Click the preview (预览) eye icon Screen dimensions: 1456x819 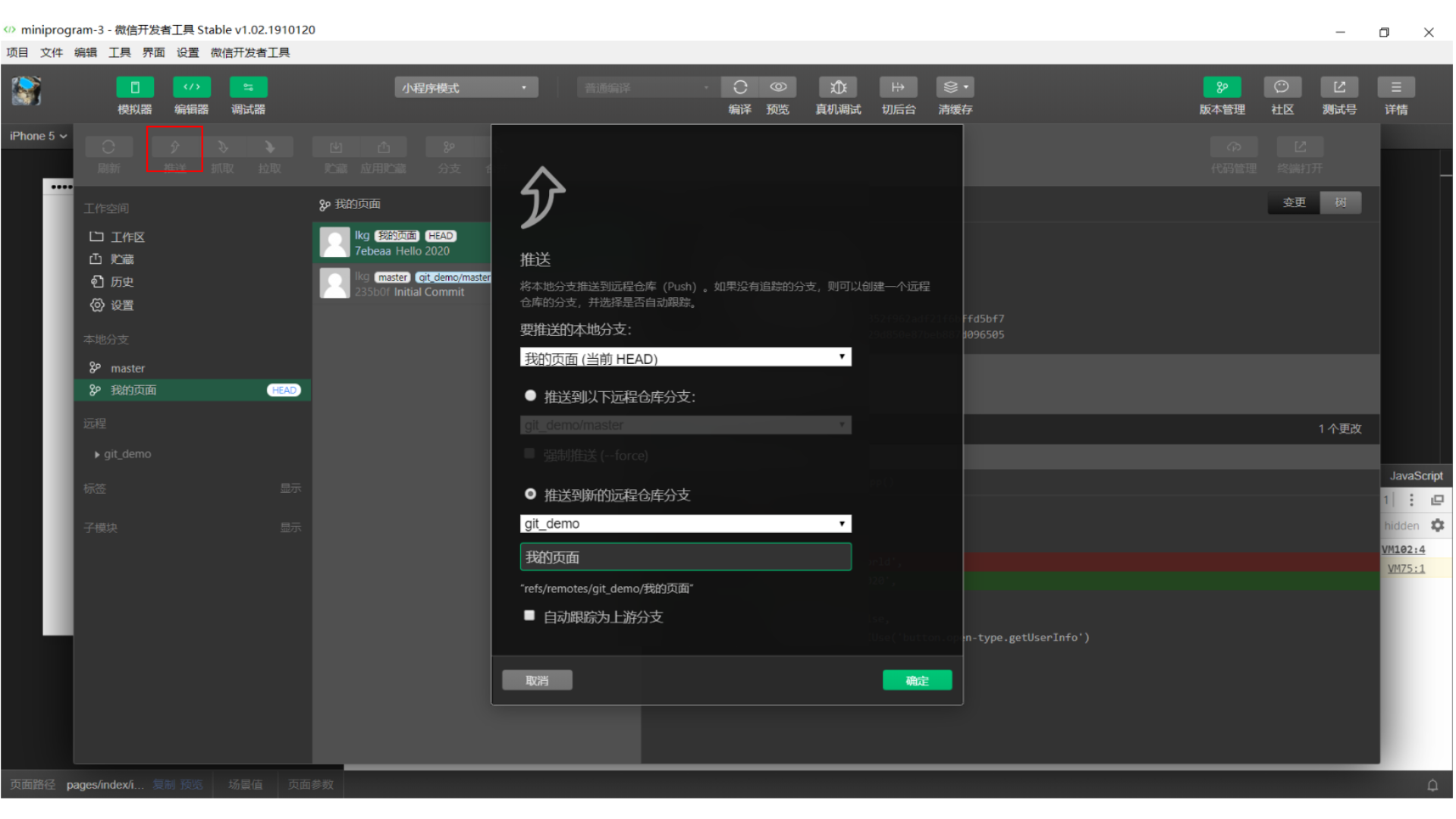[x=778, y=87]
